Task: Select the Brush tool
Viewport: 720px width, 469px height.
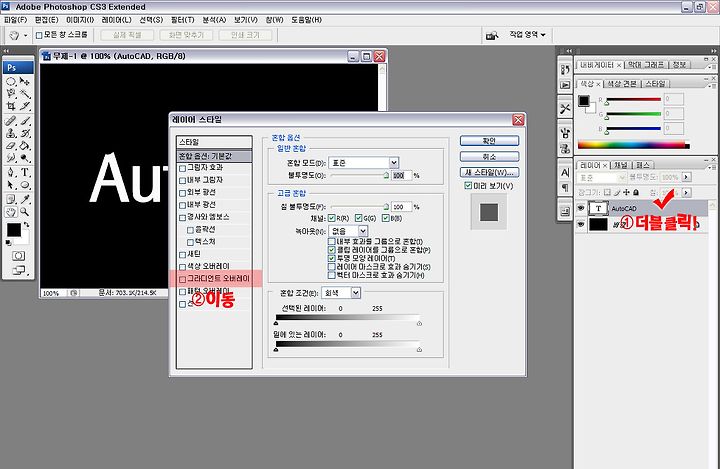Action: point(25,121)
